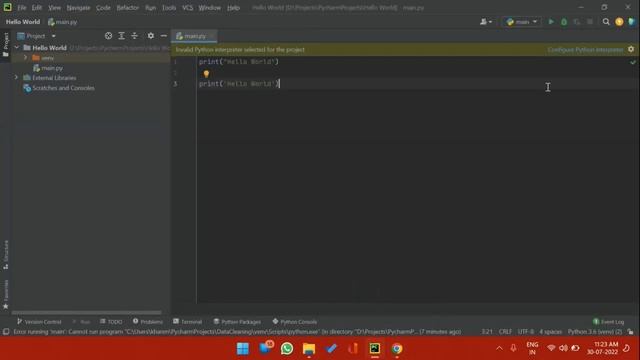The width and height of the screenshot is (640, 360).
Task: Open the main run configuration dropdown
Action: (x=522, y=22)
